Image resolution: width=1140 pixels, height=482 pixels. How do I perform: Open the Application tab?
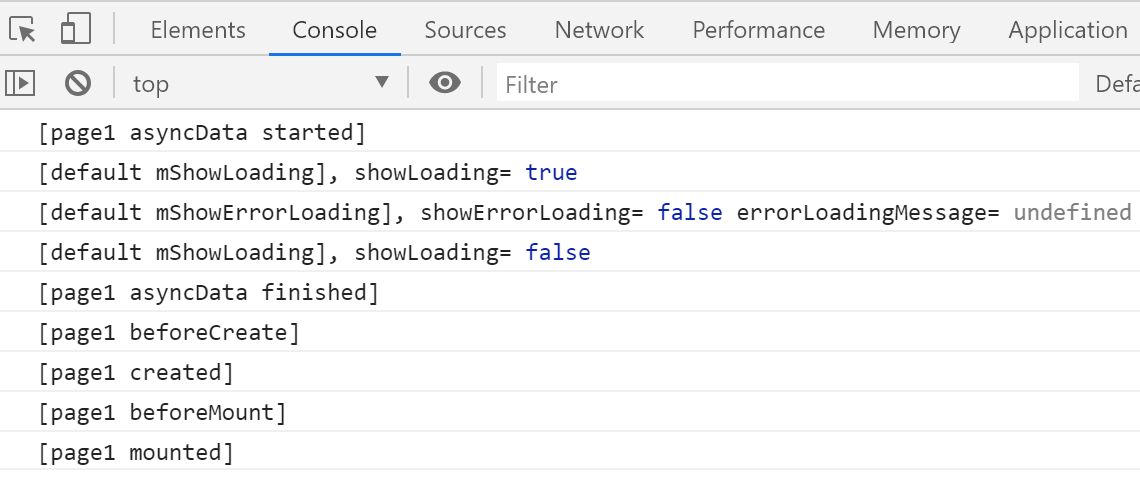click(x=1067, y=30)
